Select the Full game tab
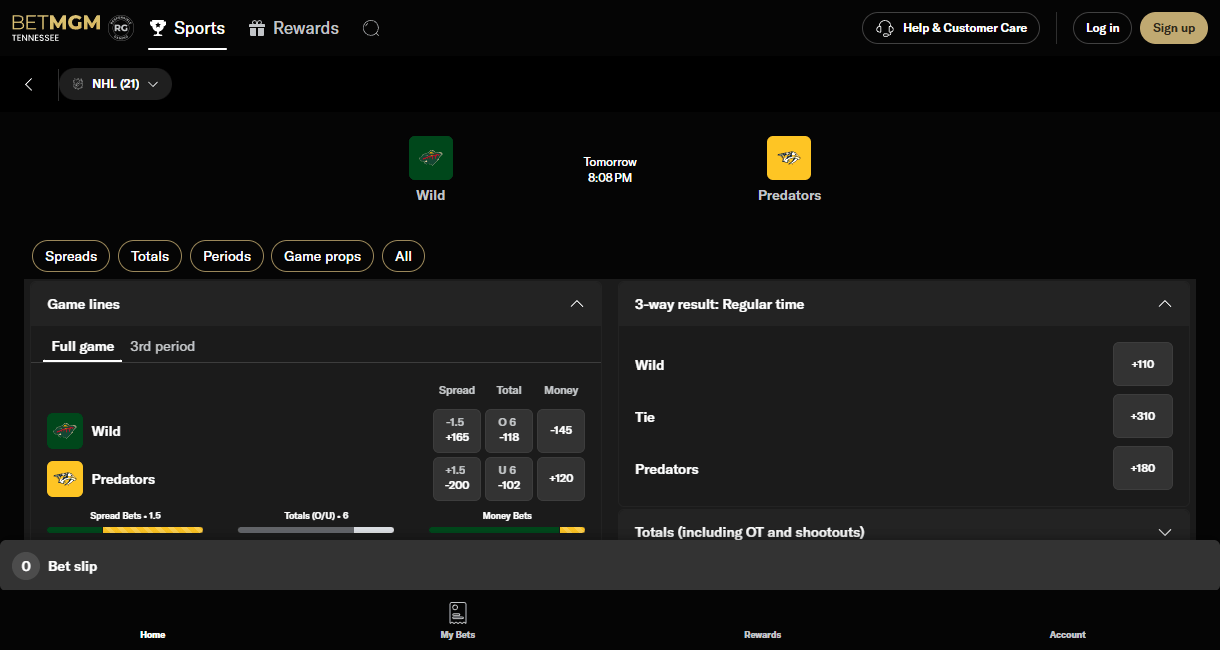Image resolution: width=1220 pixels, height=650 pixels. [x=83, y=346]
